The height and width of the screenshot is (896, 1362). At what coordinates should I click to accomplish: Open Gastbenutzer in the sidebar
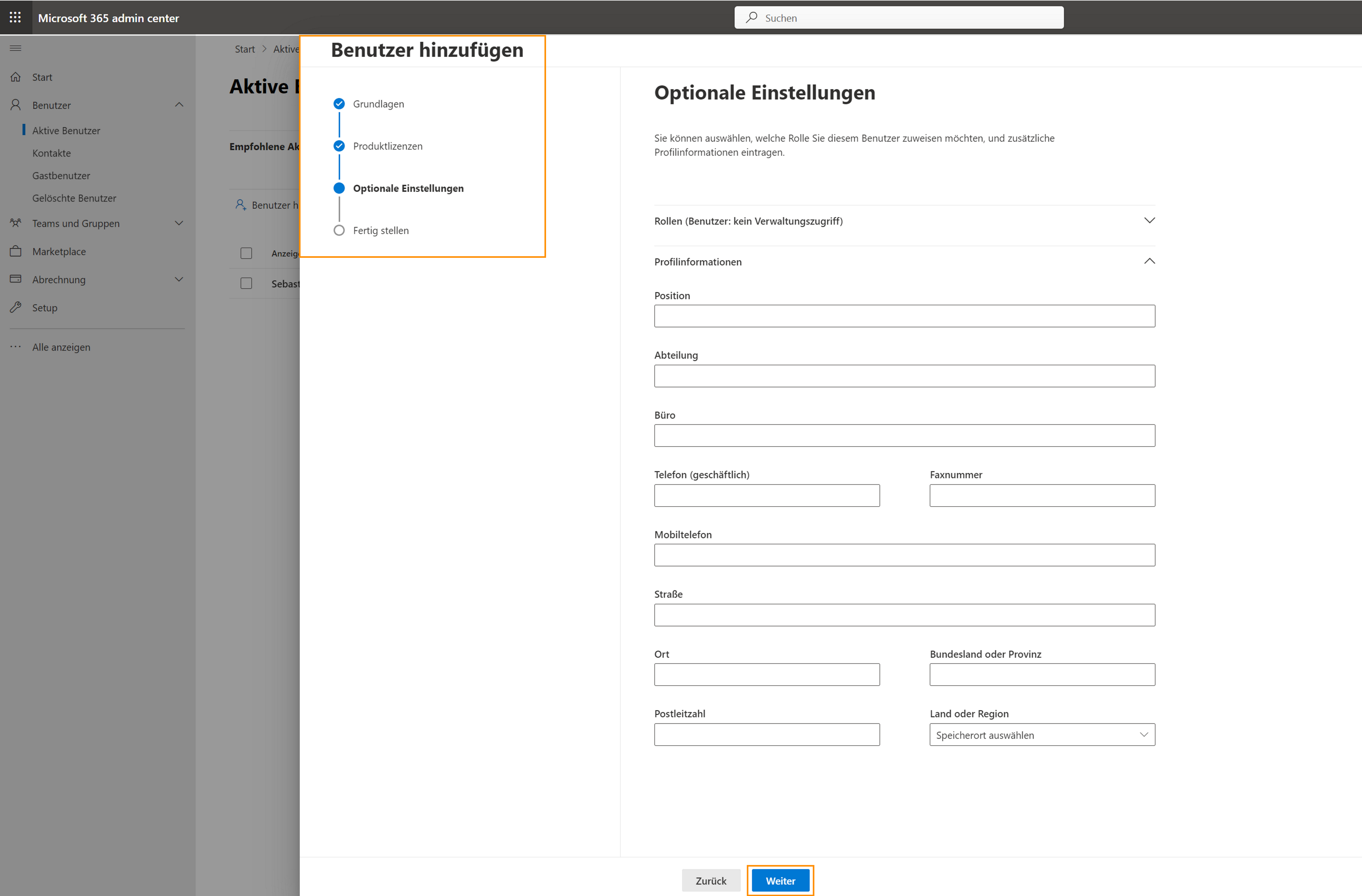(61, 176)
